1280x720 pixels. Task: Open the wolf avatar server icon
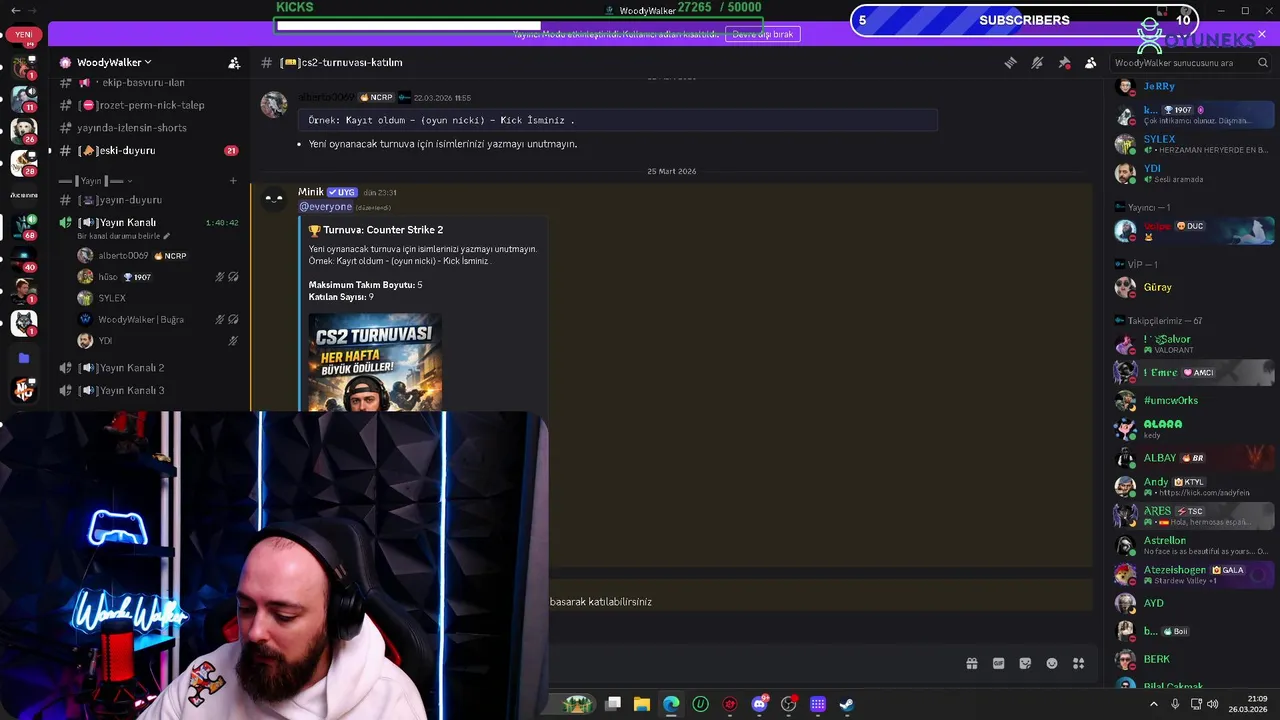point(24,323)
